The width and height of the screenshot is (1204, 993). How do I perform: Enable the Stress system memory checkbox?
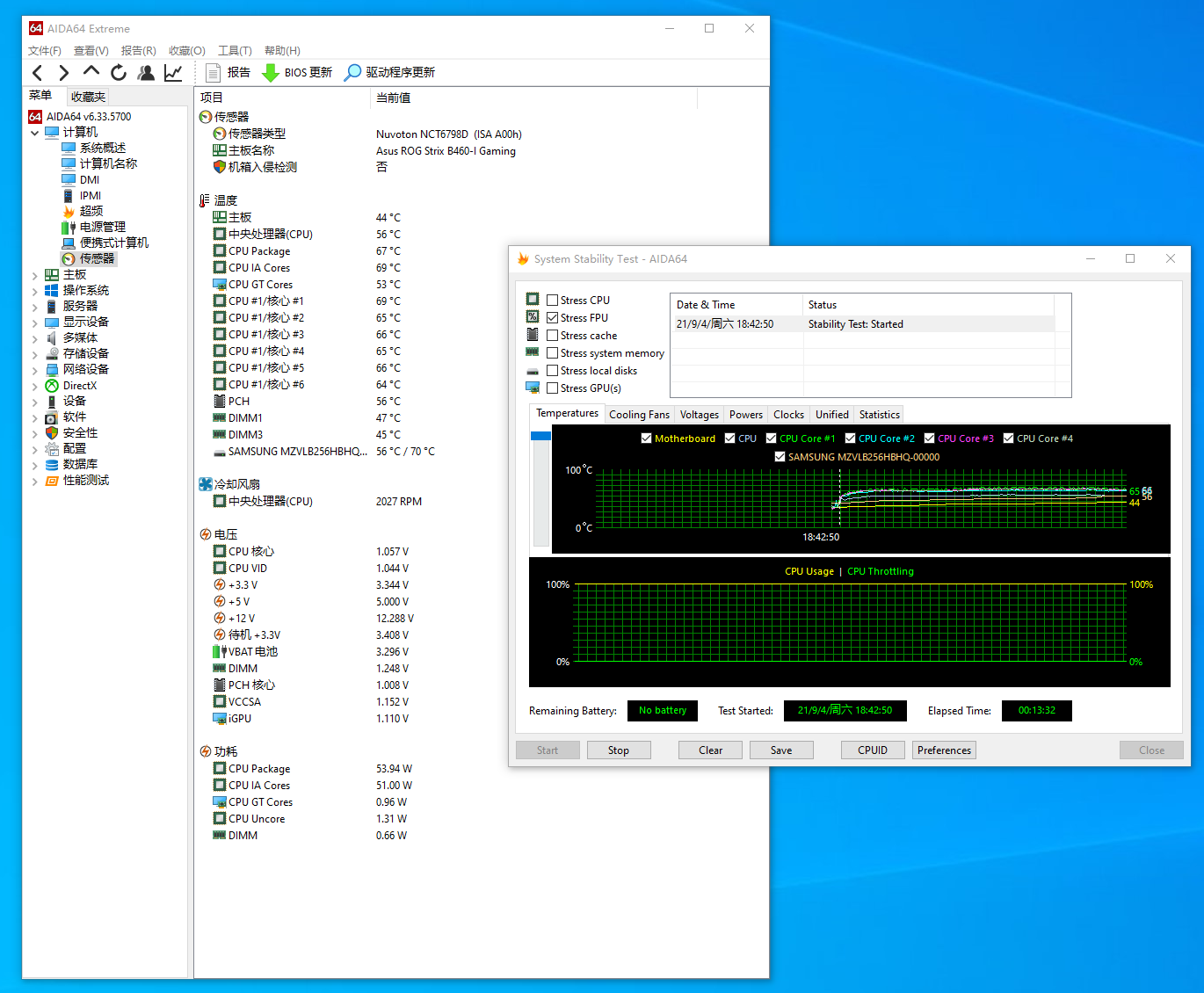pos(552,352)
